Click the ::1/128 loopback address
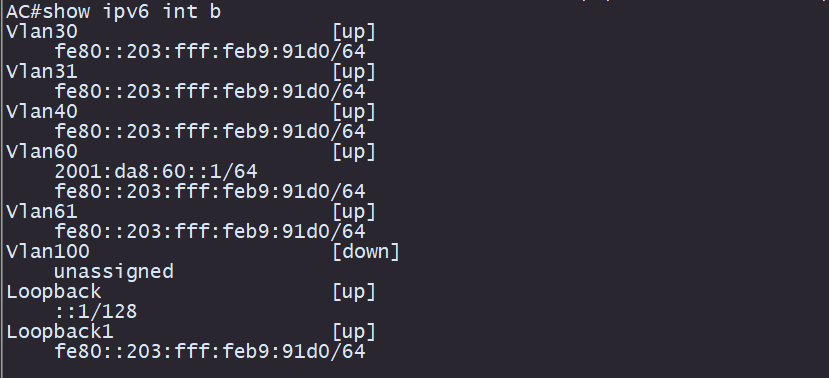 coord(96,311)
